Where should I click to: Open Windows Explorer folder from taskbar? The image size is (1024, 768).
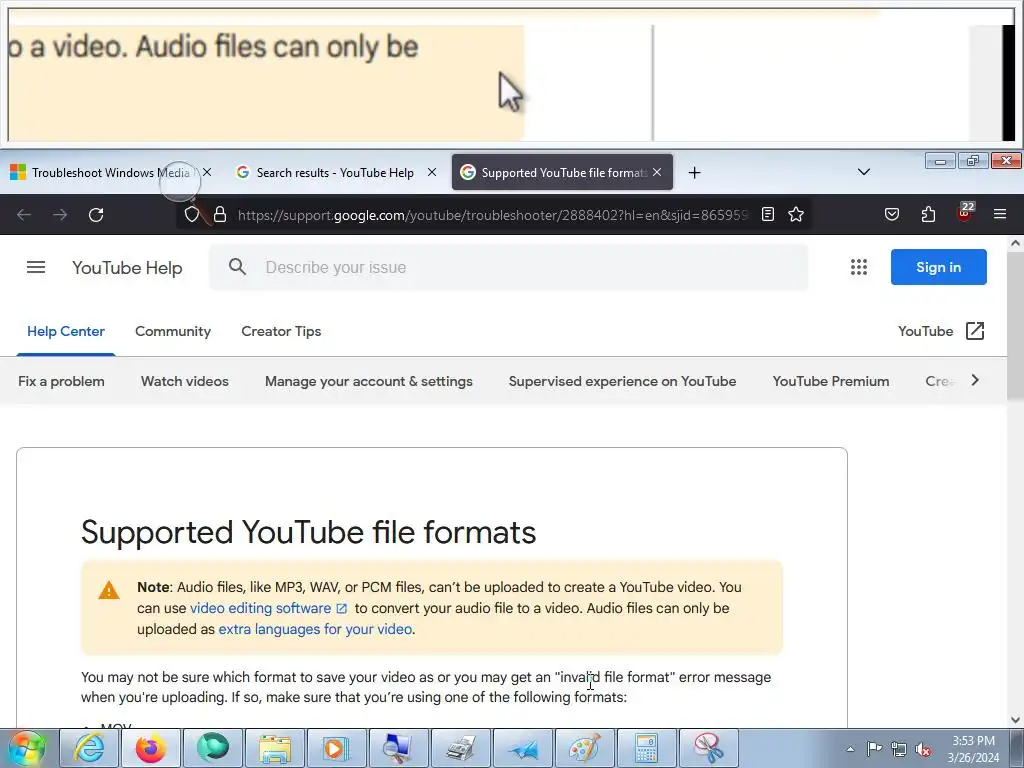[x=275, y=748]
